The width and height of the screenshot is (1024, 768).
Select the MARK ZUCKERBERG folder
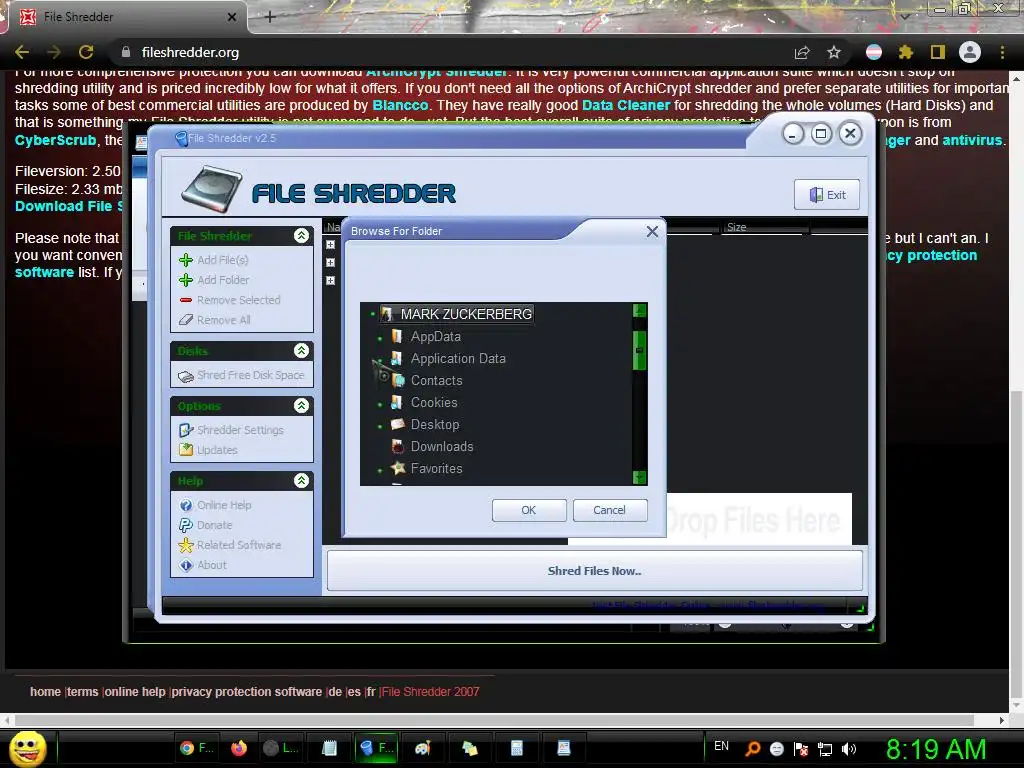tap(466, 314)
